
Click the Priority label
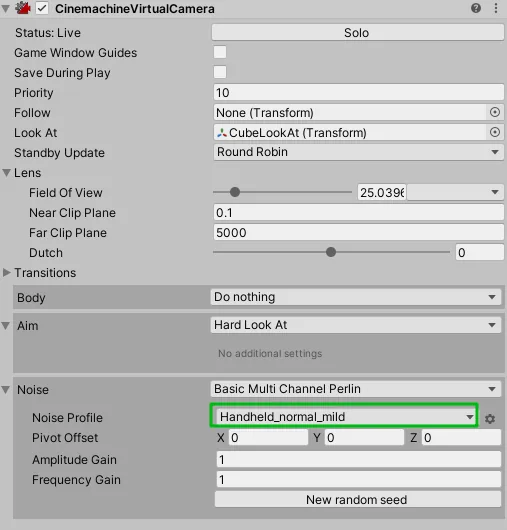(x=33, y=93)
